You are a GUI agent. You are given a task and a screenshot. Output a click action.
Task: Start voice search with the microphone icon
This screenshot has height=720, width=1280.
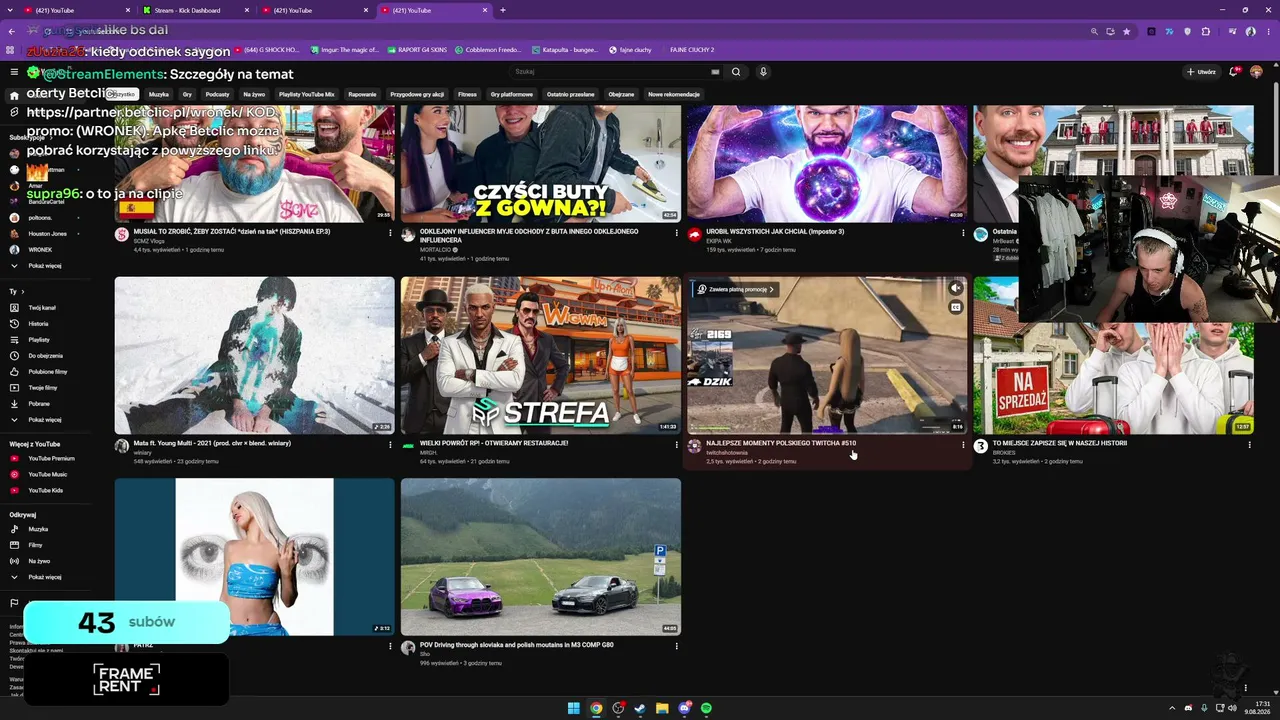point(763,72)
